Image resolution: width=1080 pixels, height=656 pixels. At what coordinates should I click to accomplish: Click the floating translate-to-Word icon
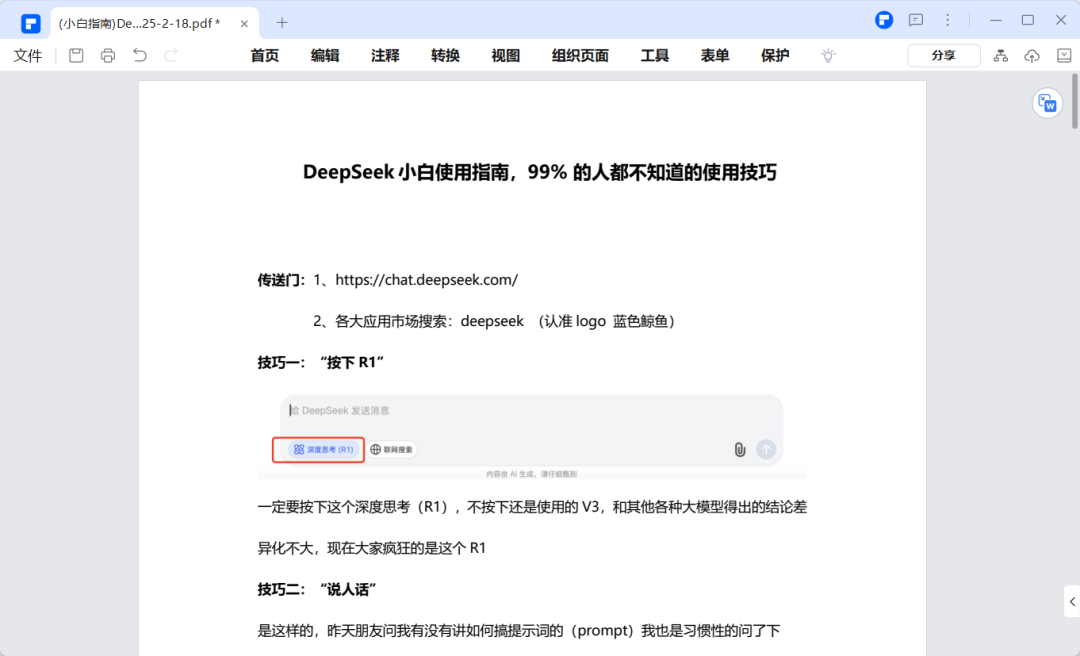pyautogui.click(x=1047, y=103)
